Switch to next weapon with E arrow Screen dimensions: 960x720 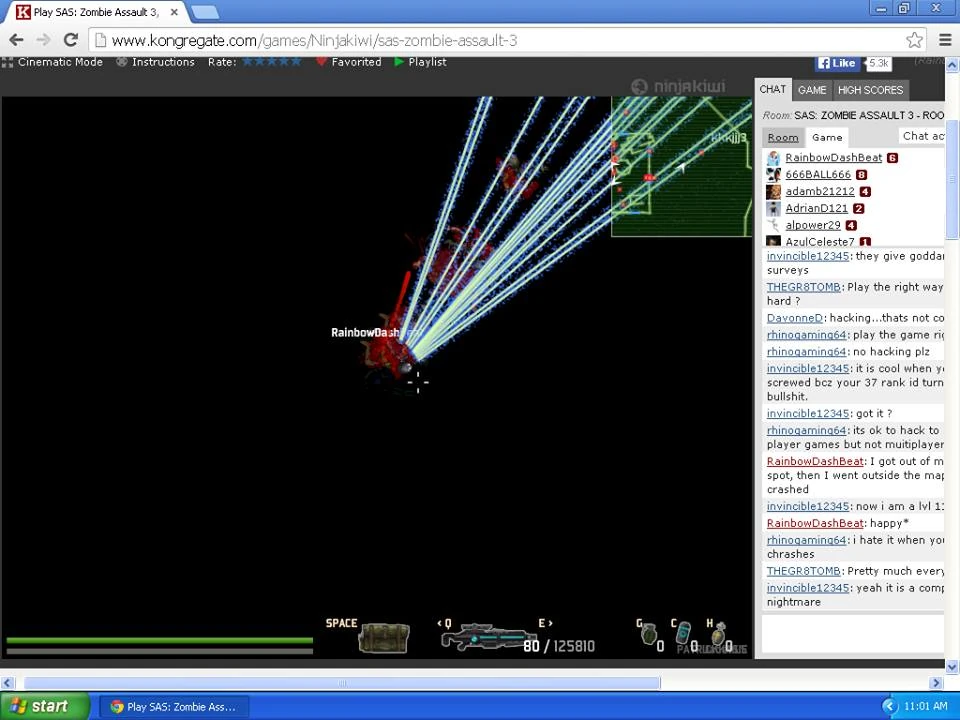coord(546,623)
